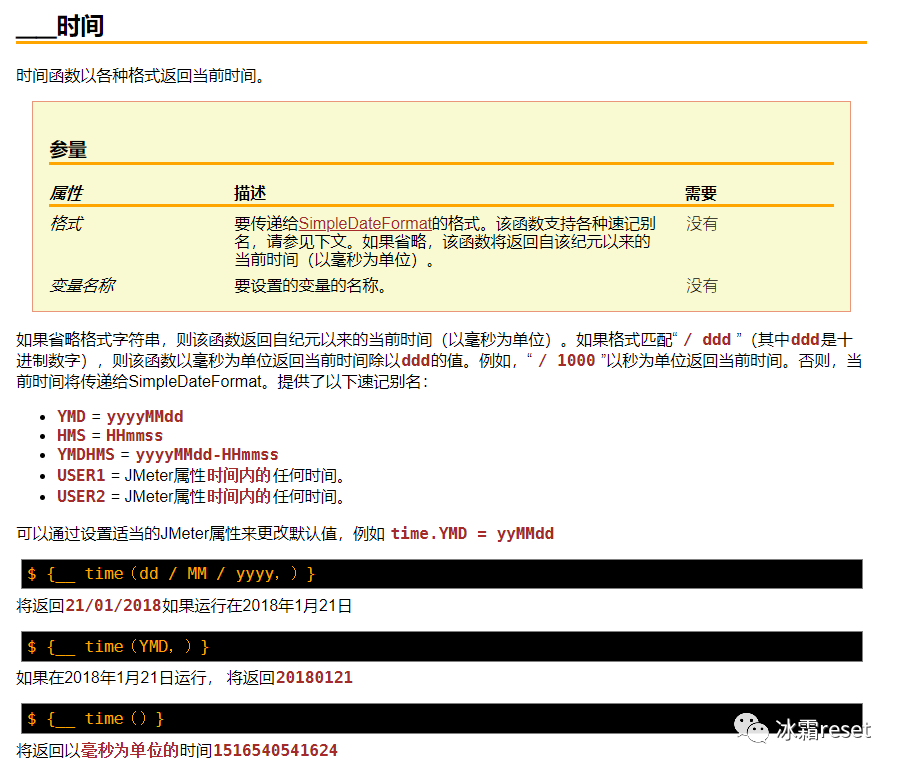The image size is (900, 770).
Task: Click the 格式 attribute cell
Action: tap(67, 223)
